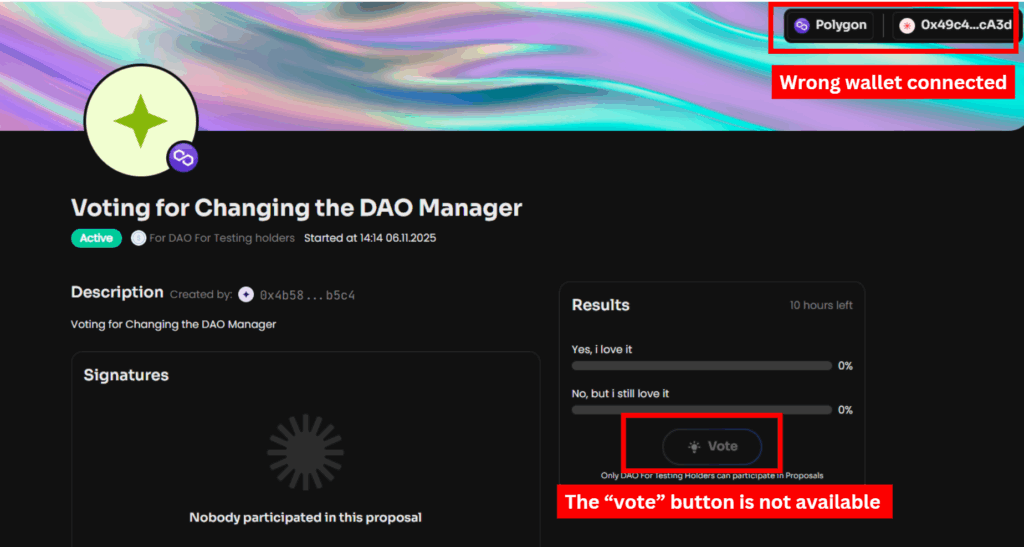Click the empty-state sunburst icon in Signatures
Screen dimensions: 1024x547
click(305, 452)
